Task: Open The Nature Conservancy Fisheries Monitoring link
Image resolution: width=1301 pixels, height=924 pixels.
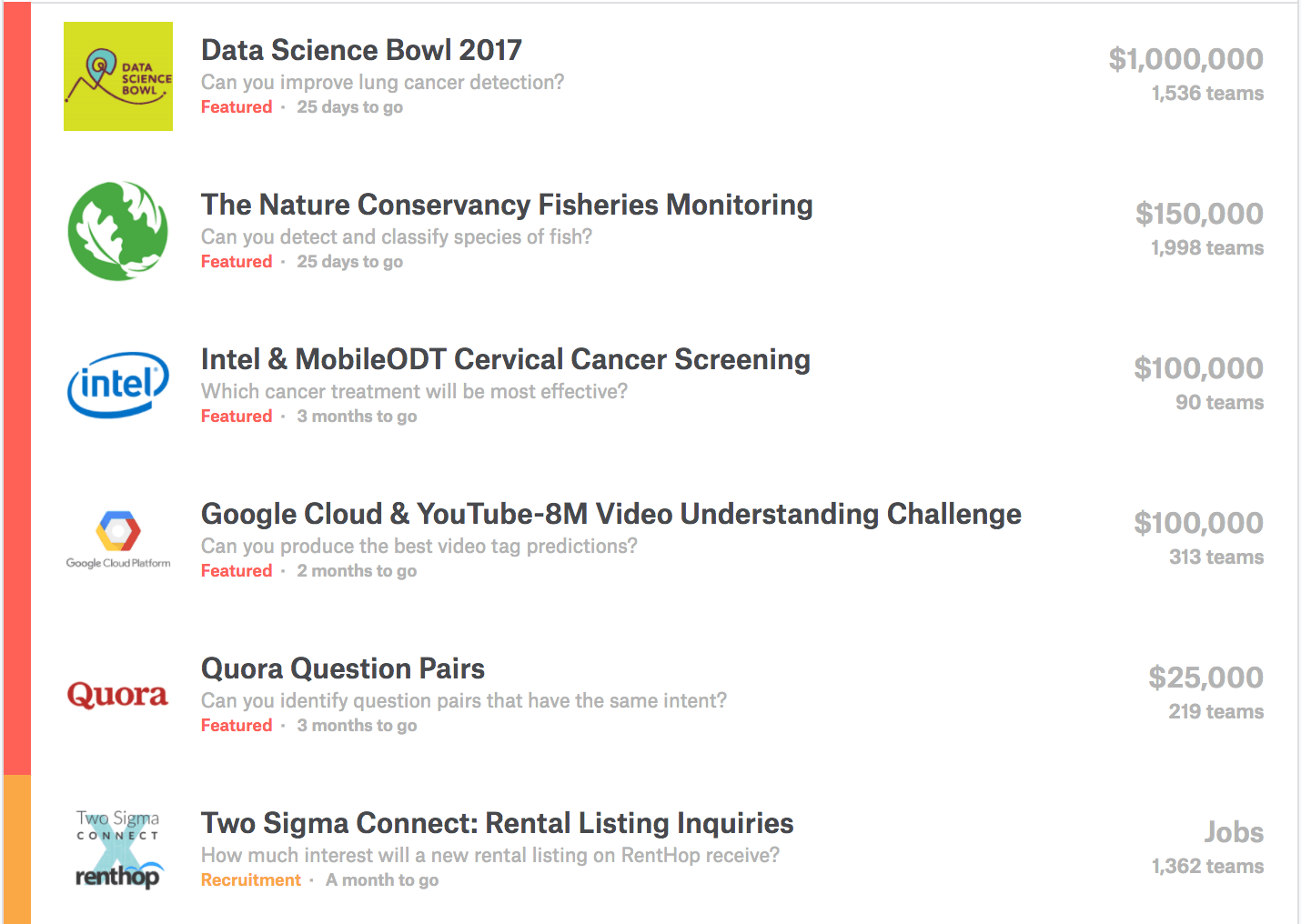Action: click(507, 205)
